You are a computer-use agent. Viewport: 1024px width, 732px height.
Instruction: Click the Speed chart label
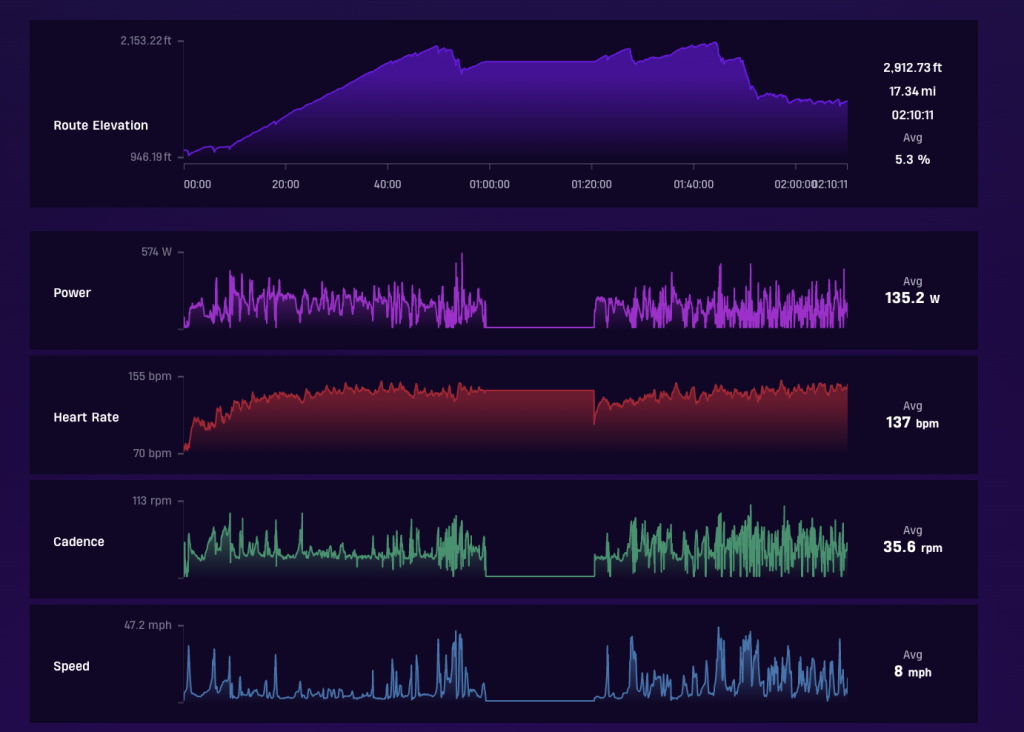coord(71,666)
